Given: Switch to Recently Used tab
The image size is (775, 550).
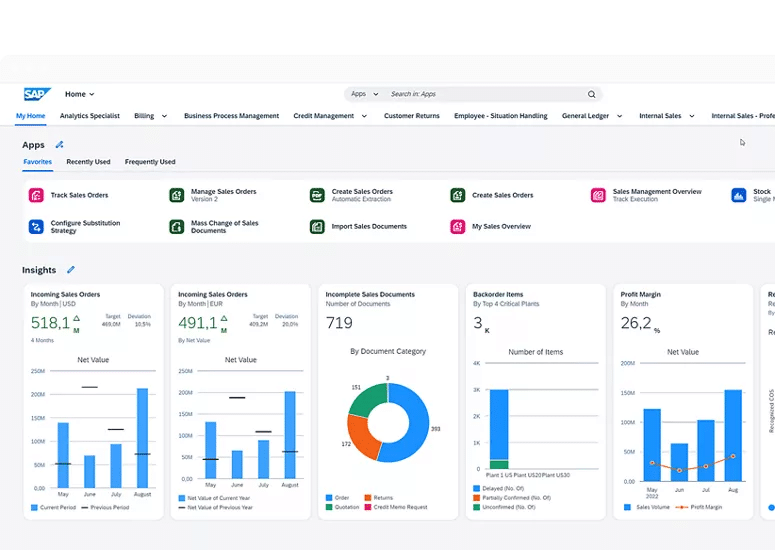Looking at the screenshot, I should (x=88, y=162).
